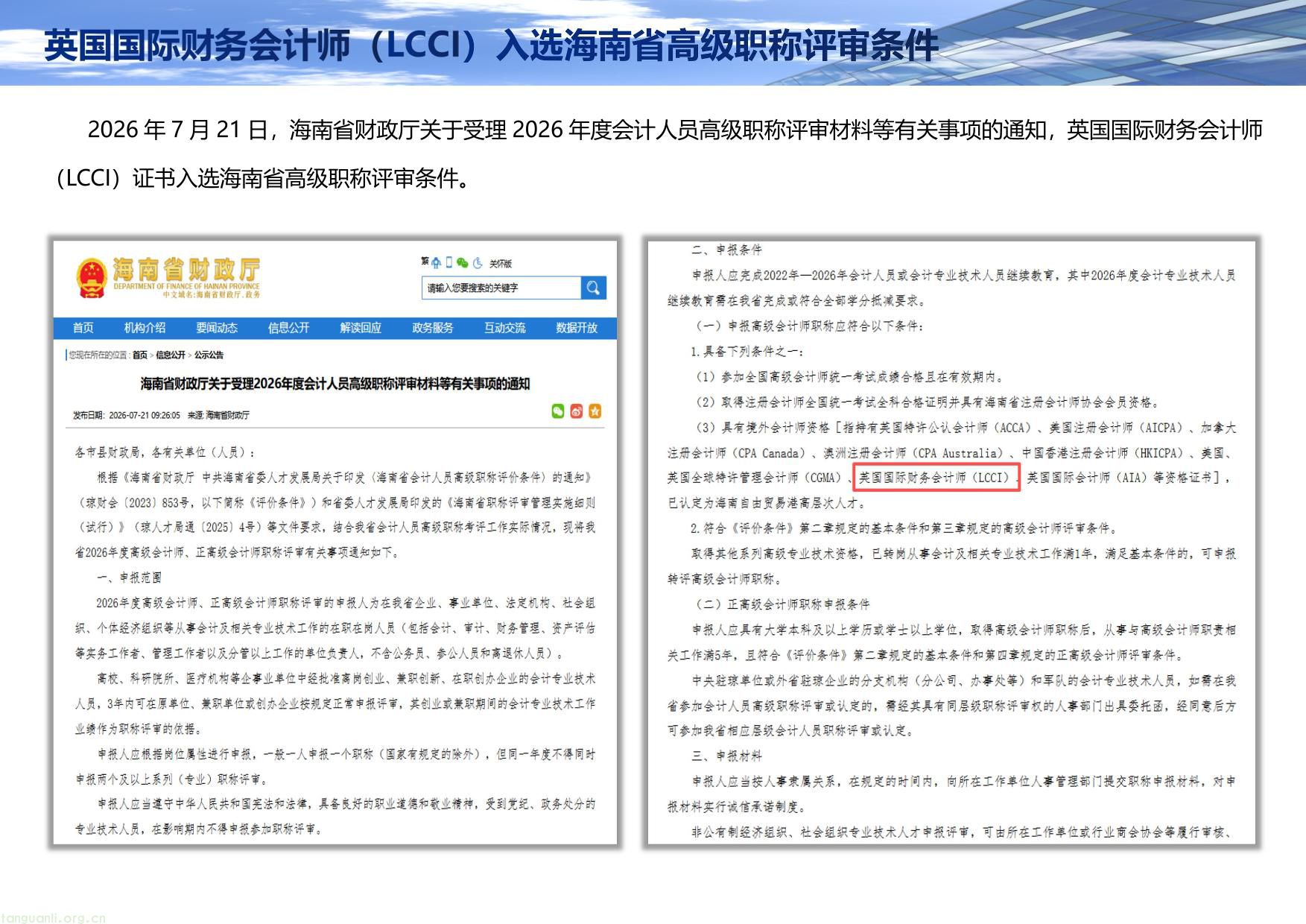Click highlighted text 英国国际财务会计师（LCCI）
Viewport: 1306px width, 924px height.
[x=935, y=478]
